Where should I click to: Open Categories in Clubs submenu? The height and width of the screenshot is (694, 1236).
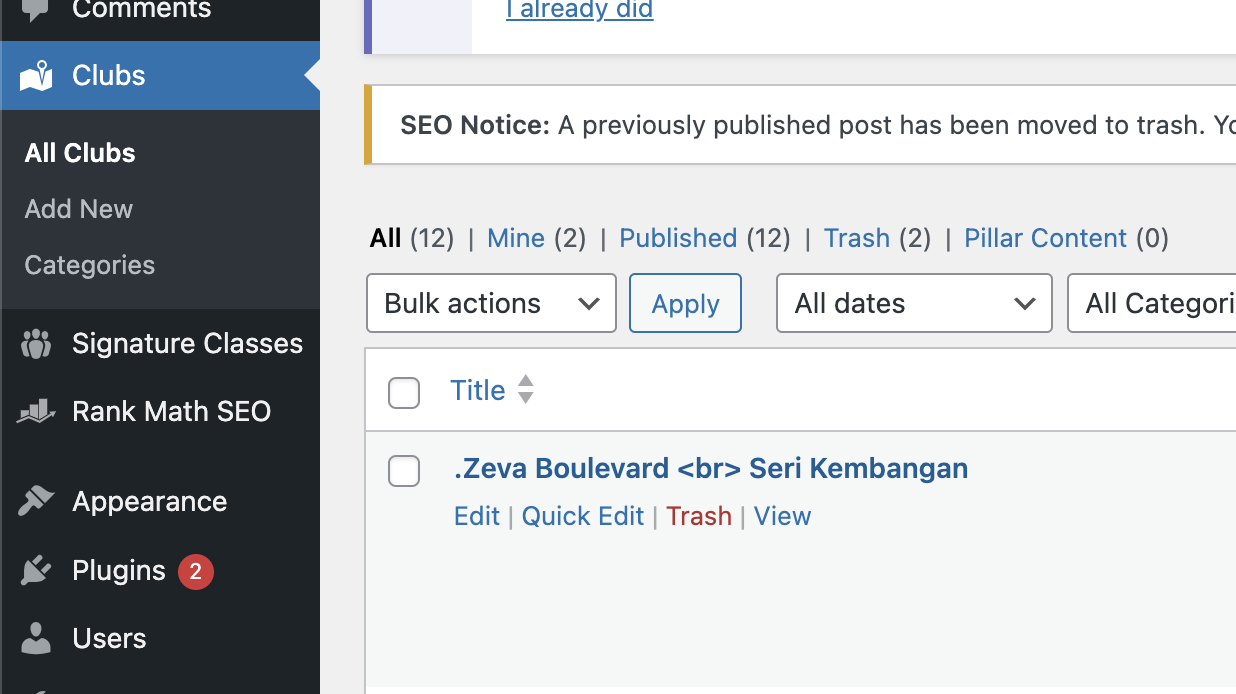tap(90, 265)
